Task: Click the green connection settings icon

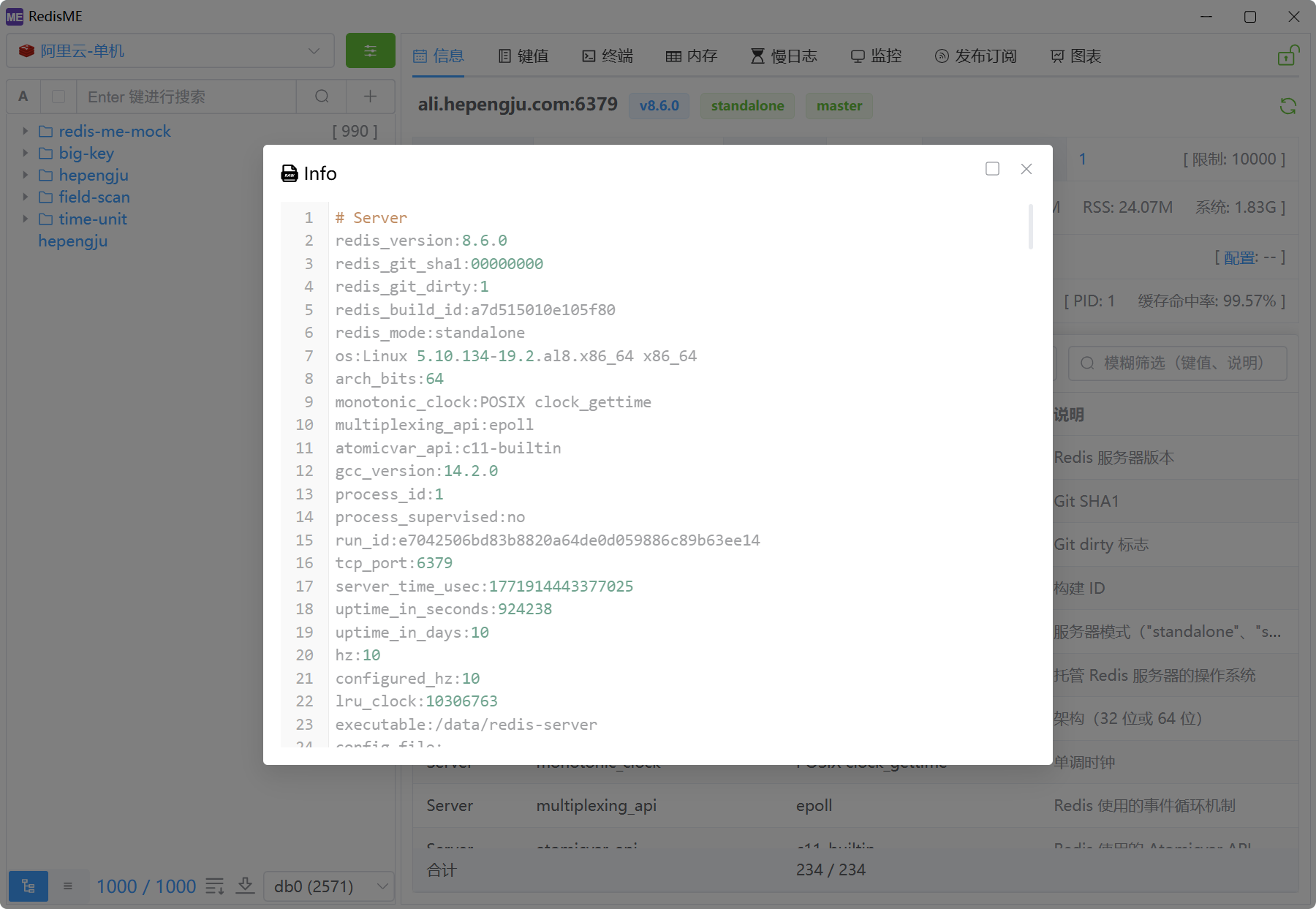Action: tap(370, 51)
